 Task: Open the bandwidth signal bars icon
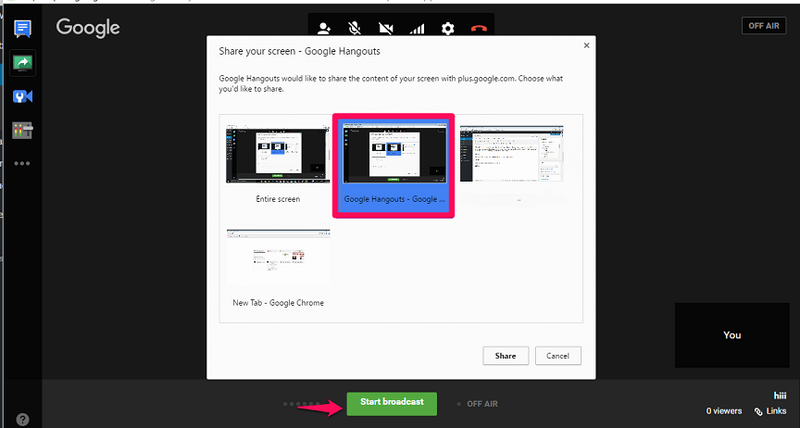(417, 29)
